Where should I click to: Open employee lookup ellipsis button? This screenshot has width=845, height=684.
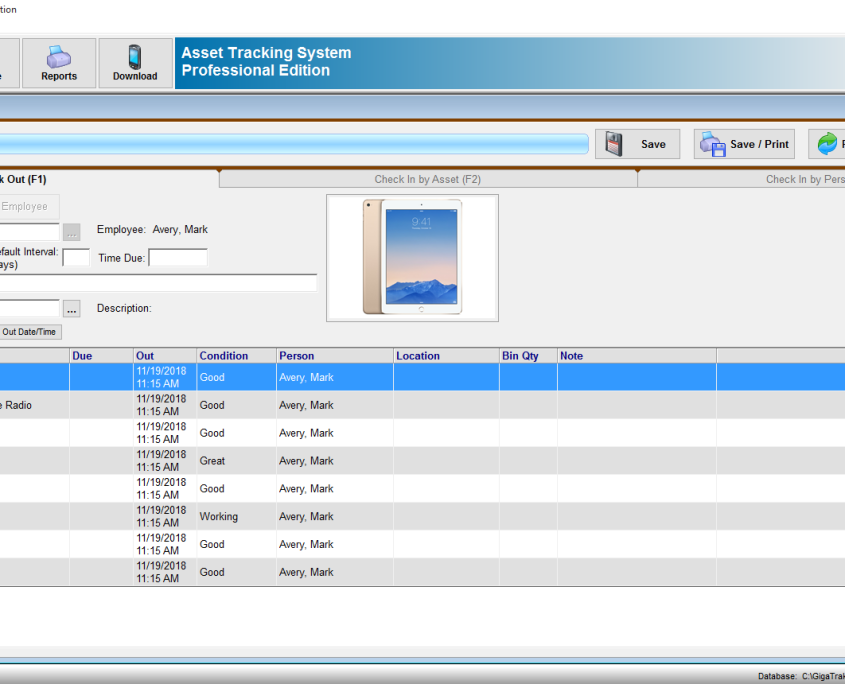click(x=72, y=232)
